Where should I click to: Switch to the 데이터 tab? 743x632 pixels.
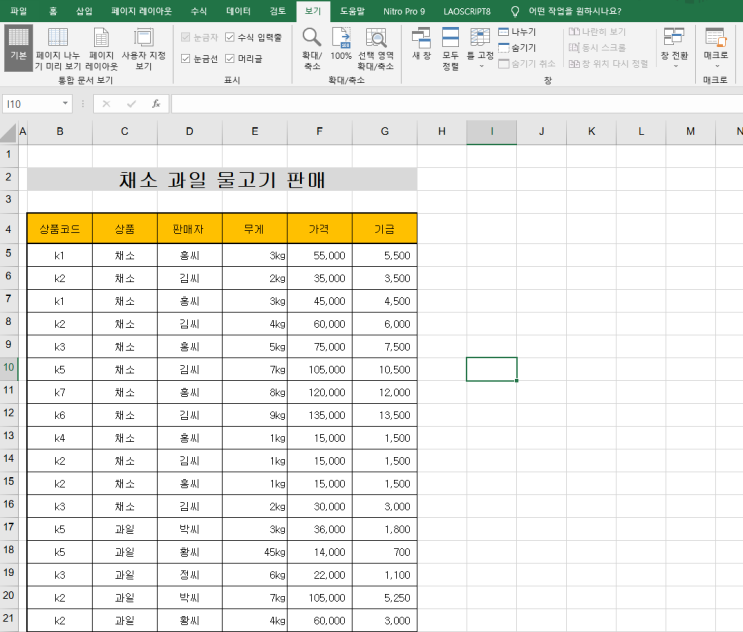tap(238, 11)
